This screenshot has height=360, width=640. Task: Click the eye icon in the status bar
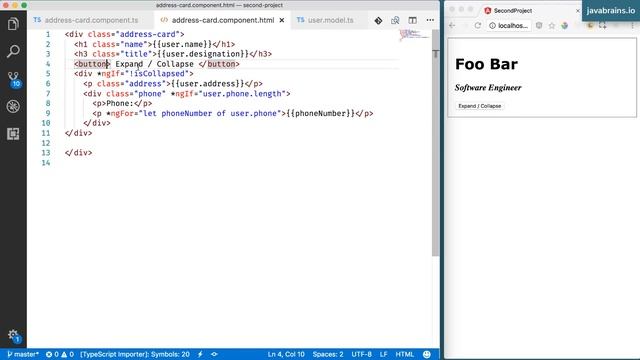(214, 354)
